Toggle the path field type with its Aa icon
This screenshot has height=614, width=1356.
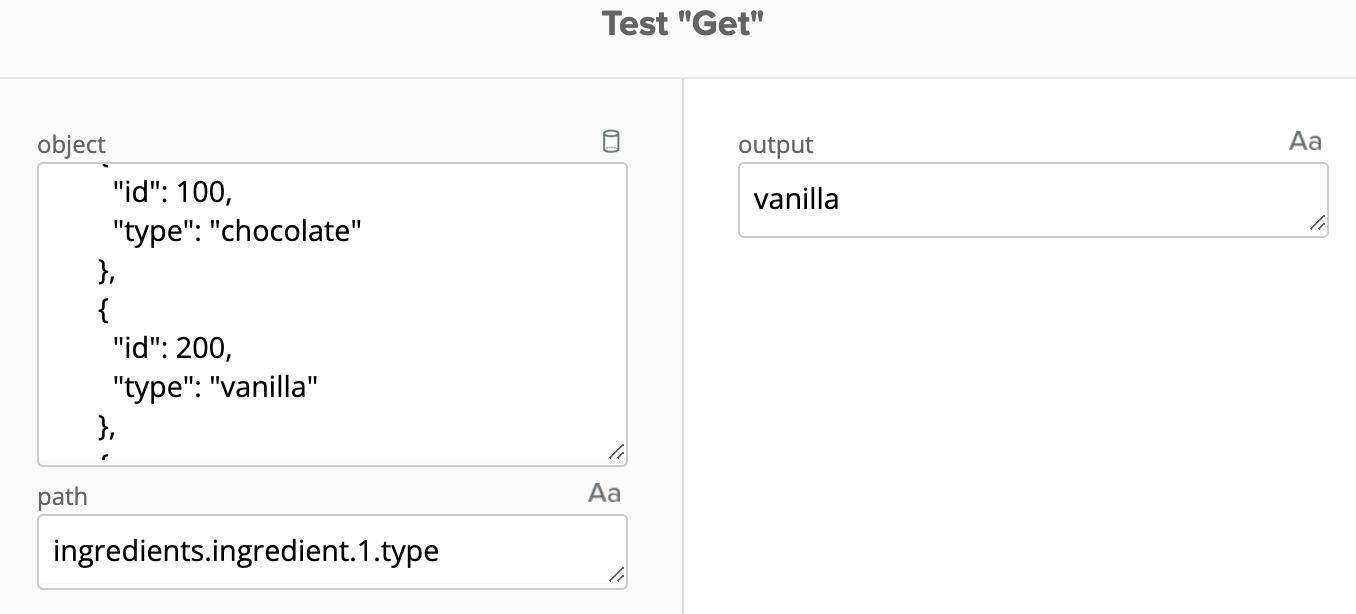tap(604, 491)
